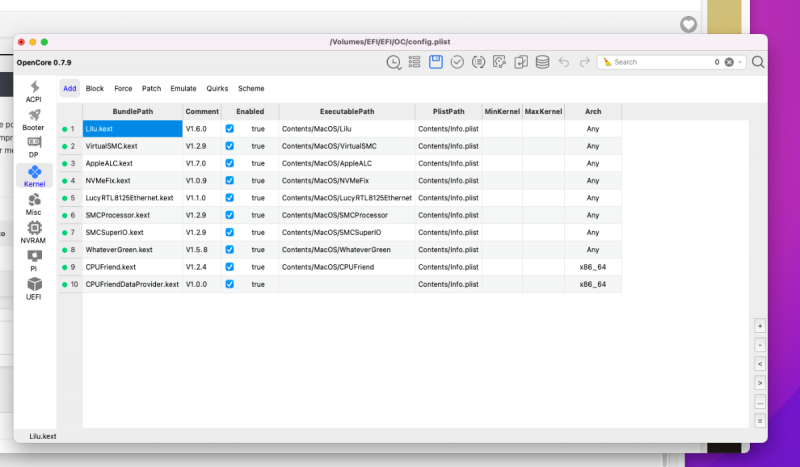This screenshot has height=467, width=800.
Task: Open the Misc section
Action: pos(34,205)
